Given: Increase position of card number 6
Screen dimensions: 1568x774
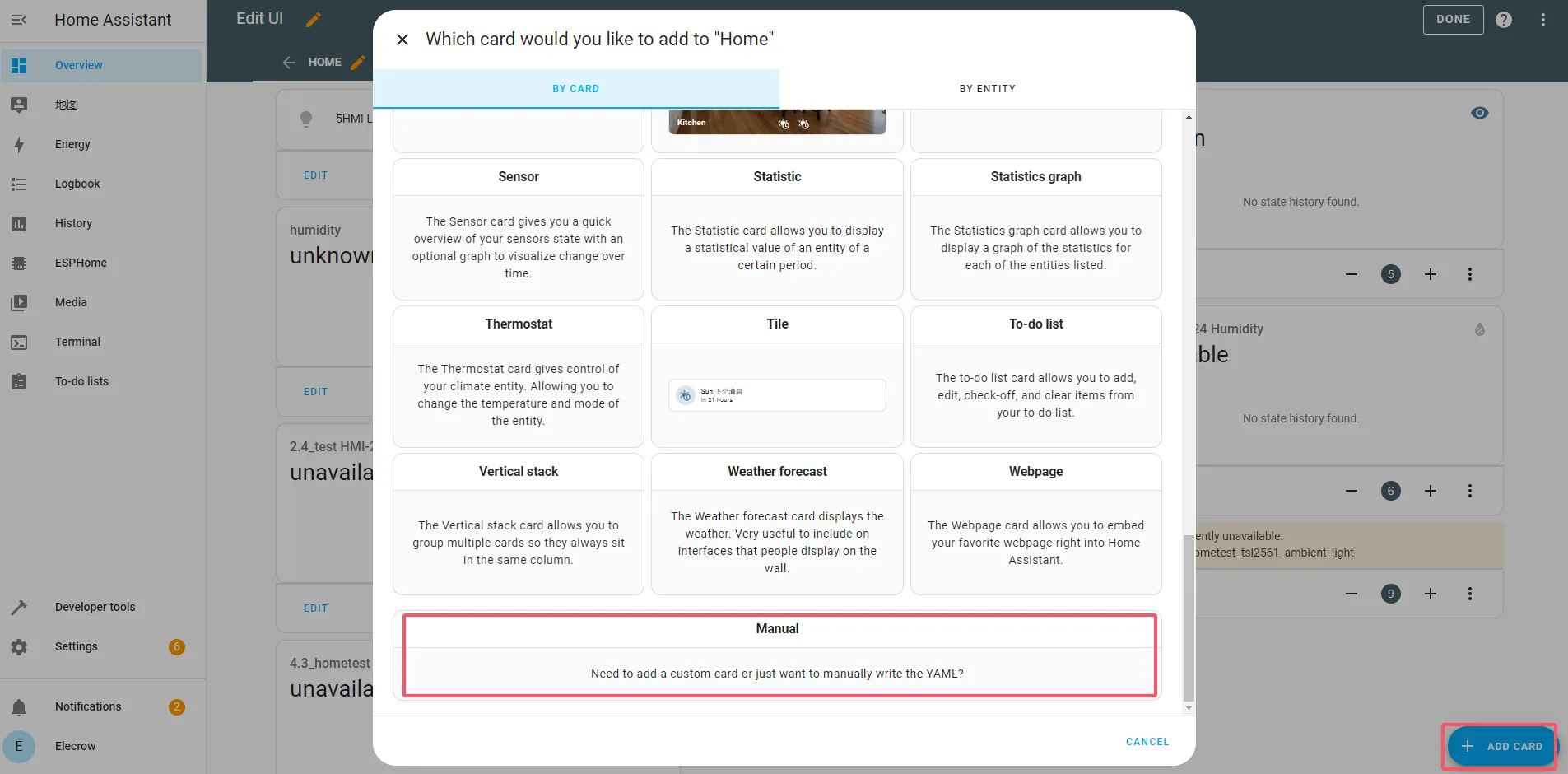Looking at the screenshot, I should (1431, 491).
